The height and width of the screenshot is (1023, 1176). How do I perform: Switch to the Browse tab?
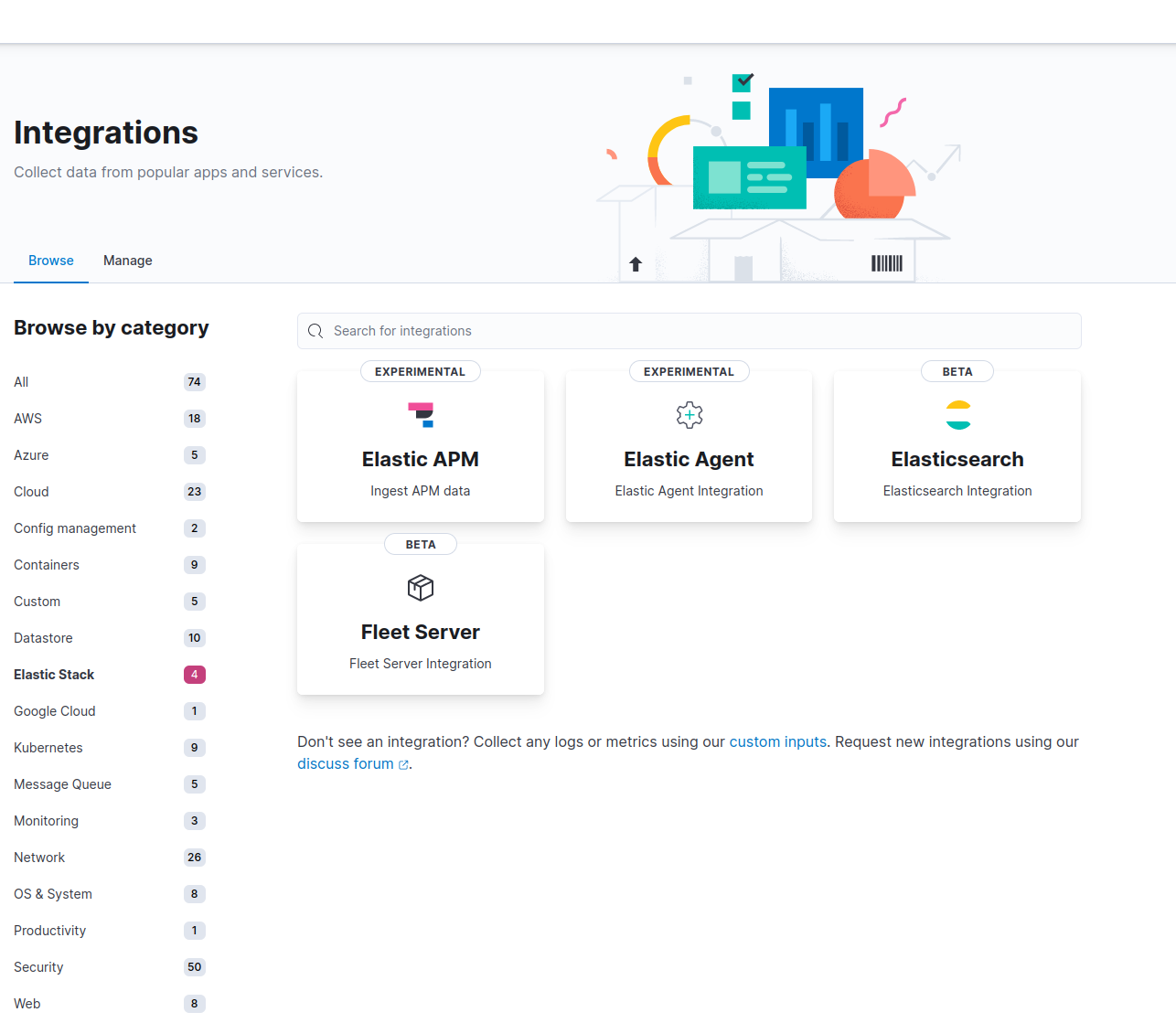pos(51,261)
